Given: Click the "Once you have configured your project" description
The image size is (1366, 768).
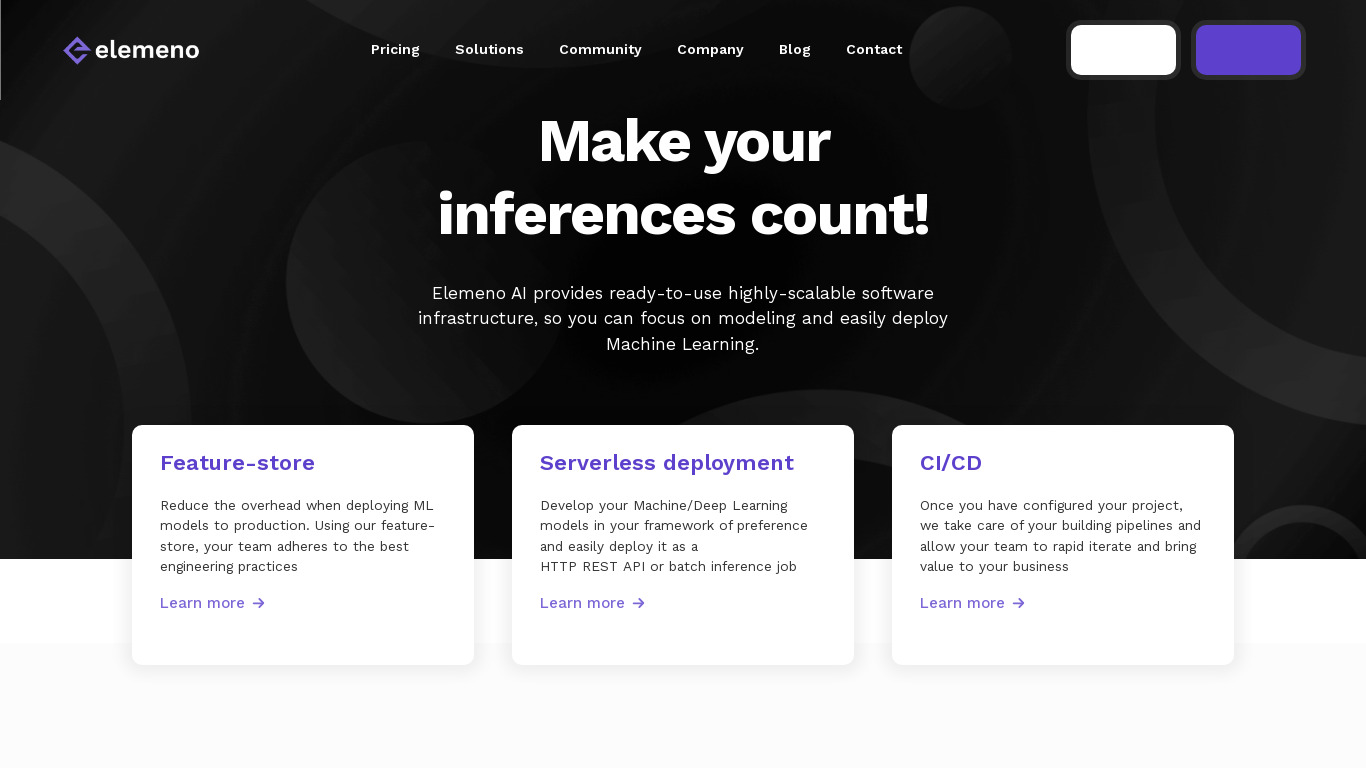Looking at the screenshot, I should click(x=1060, y=536).
